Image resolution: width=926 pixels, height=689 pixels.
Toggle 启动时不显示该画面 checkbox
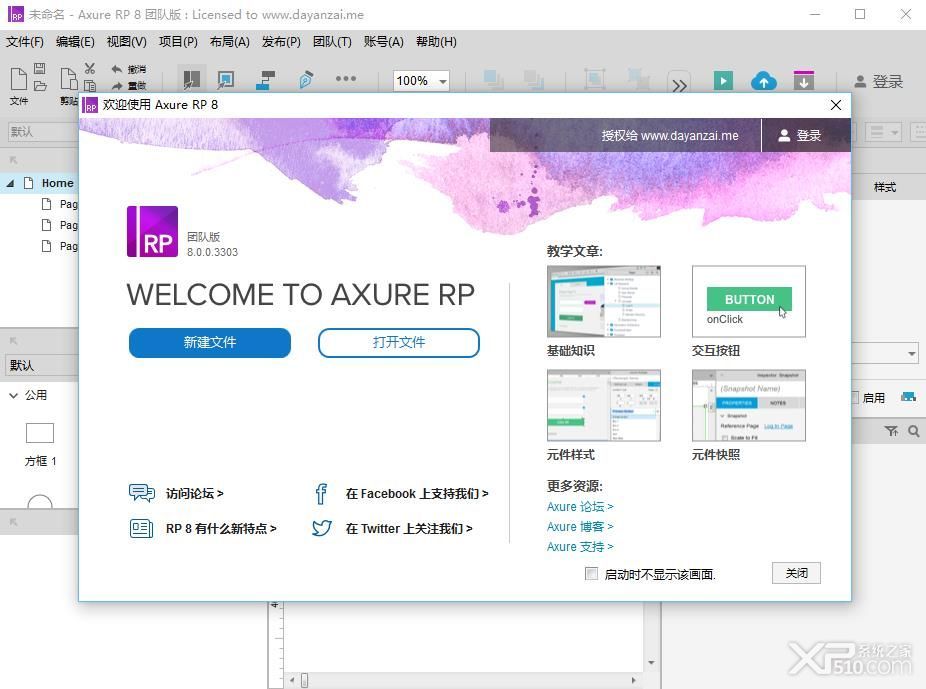click(591, 574)
